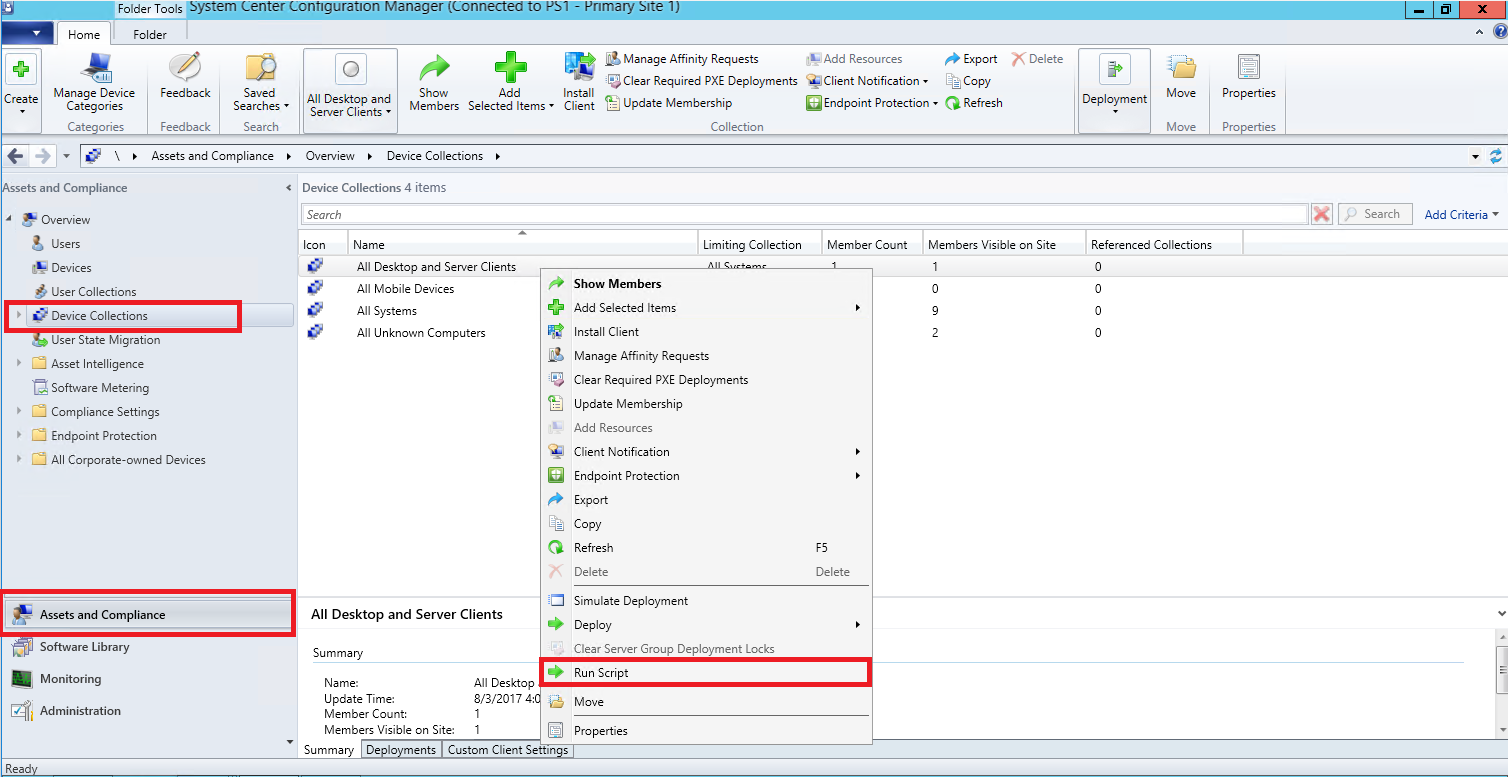Open Deploy submenu in context menu
Viewport: 1508px width, 777px height.
coord(706,625)
